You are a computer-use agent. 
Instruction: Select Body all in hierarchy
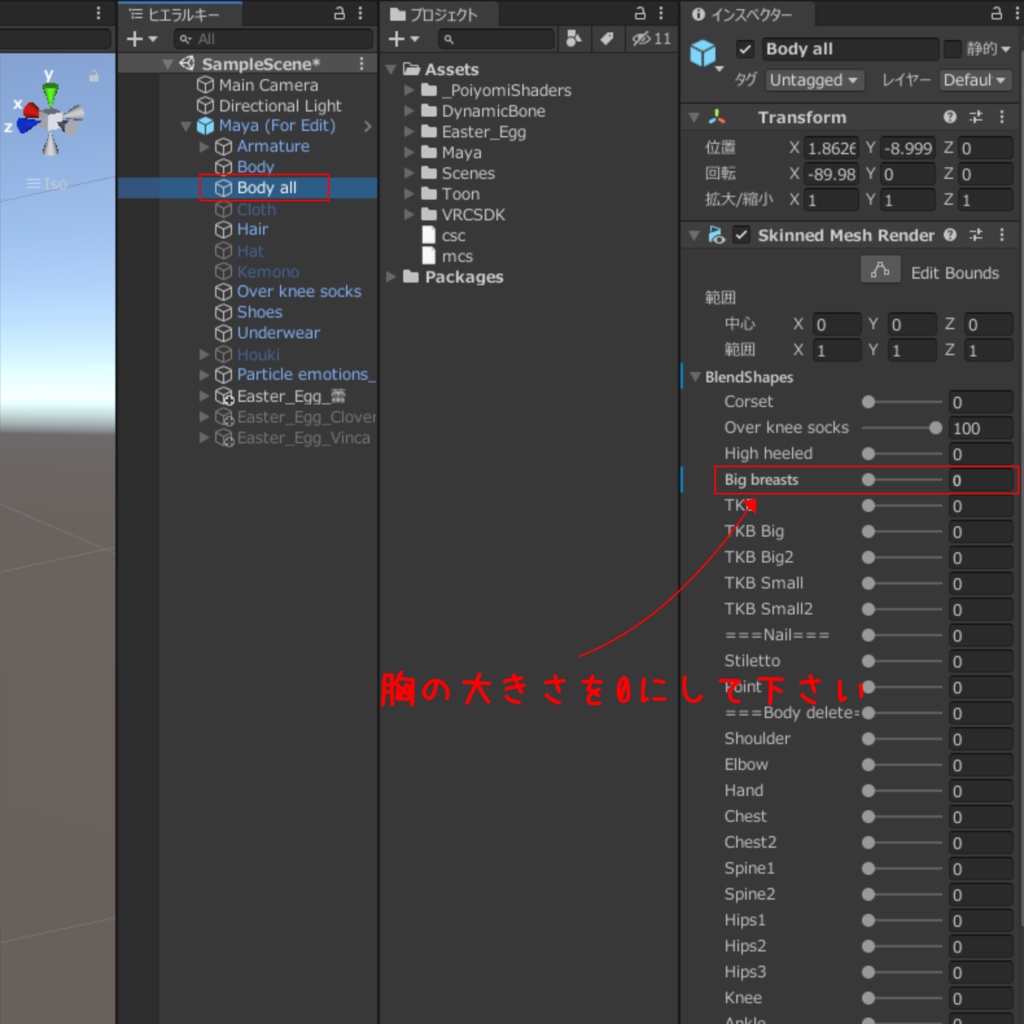tap(266, 188)
